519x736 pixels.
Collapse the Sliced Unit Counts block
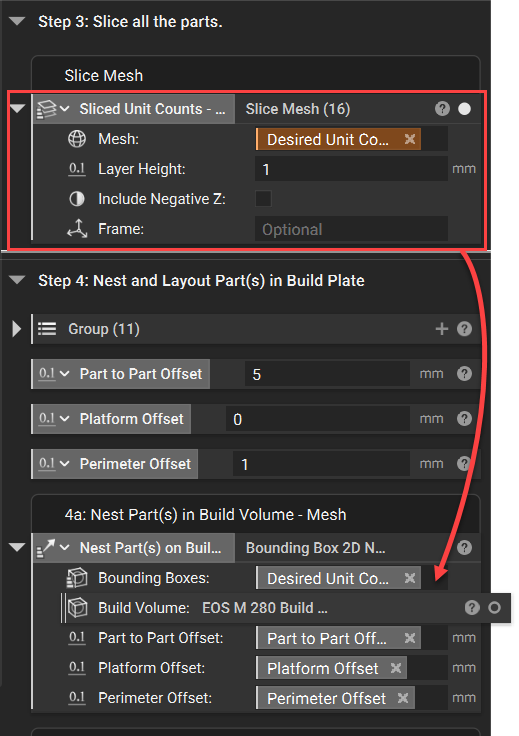[17, 108]
